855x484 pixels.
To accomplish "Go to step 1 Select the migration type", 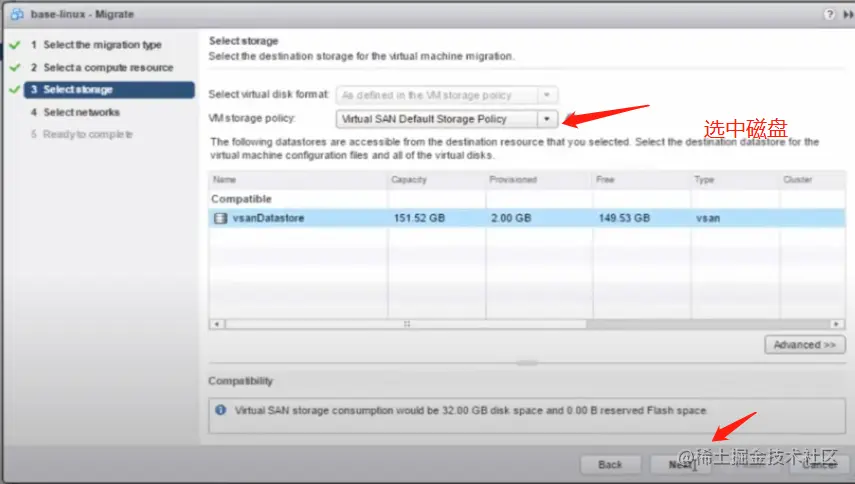I will [102, 45].
